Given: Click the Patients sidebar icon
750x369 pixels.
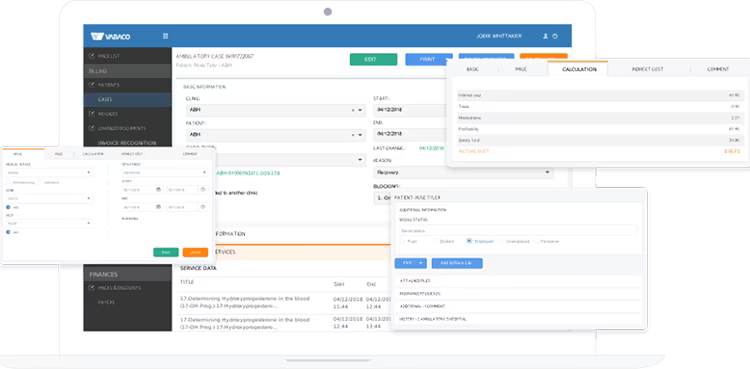Looking at the screenshot, I should [x=91, y=85].
